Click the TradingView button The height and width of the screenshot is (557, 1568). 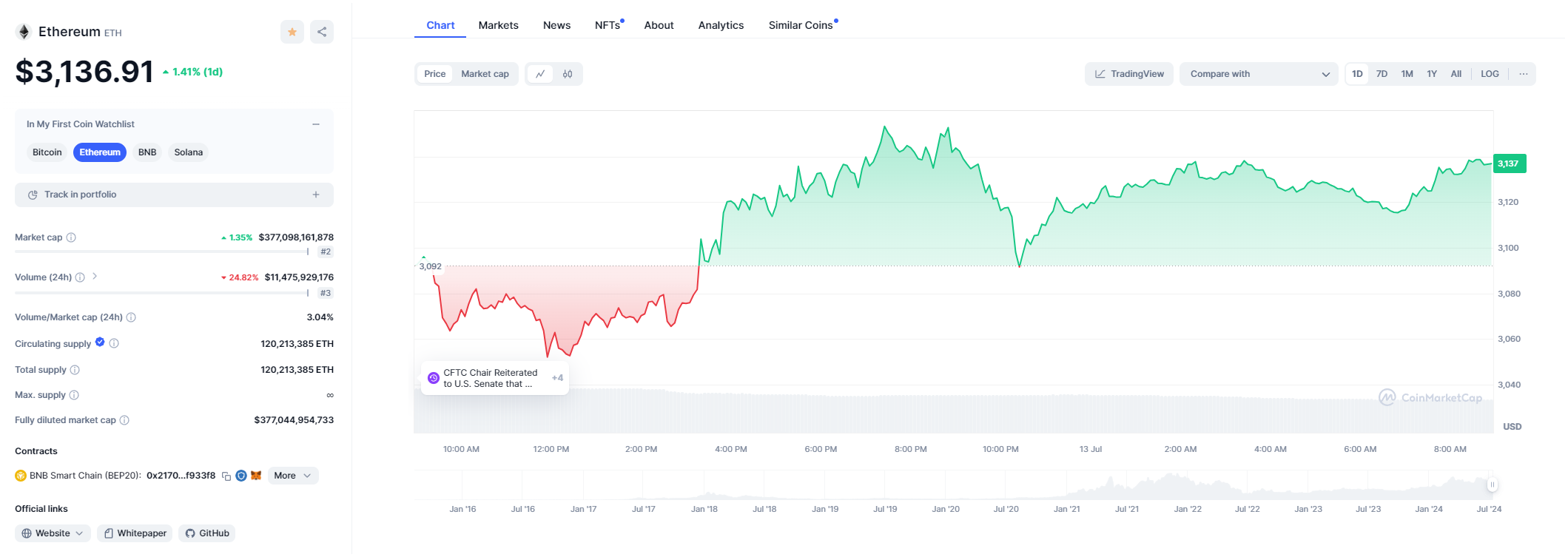click(1129, 74)
